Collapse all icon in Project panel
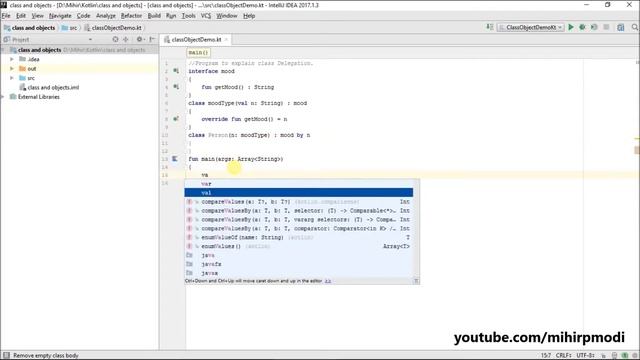Viewport: 640px width, 360px height. tap(126, 40)
